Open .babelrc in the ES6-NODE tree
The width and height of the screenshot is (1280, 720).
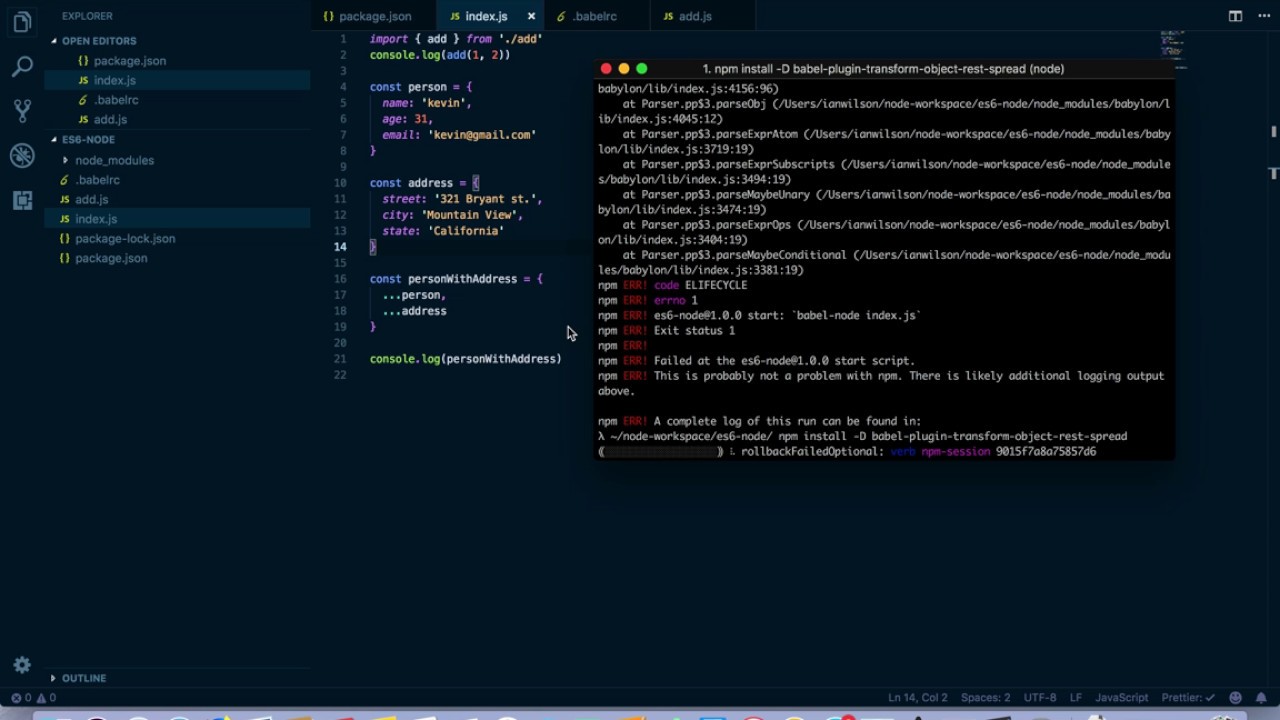(x=97, y=180)
